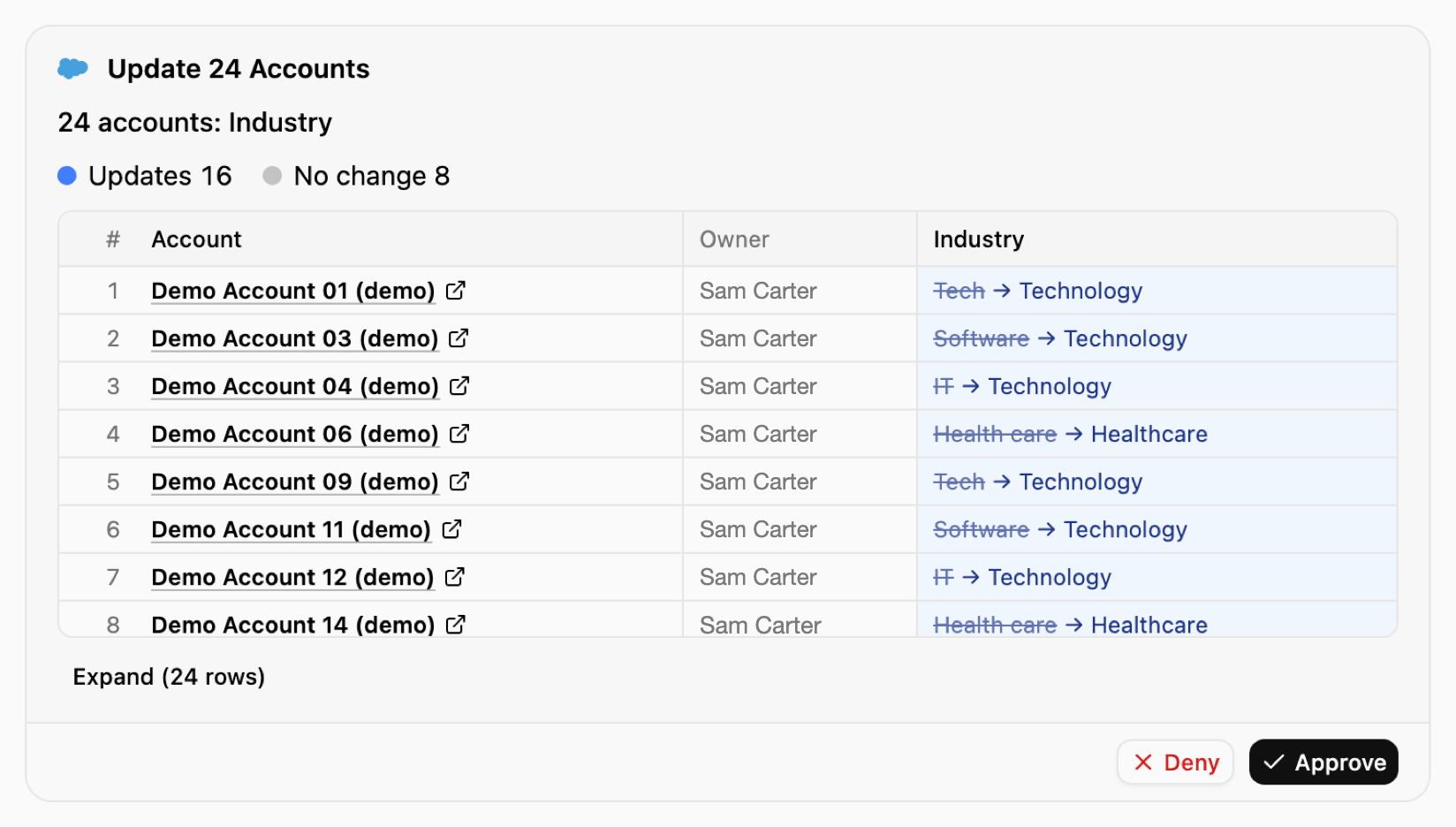Image resolution: width=1456 pixels, height=827 pixels.
Task: Open Demo Account 01 (demo) link
Action: coord(293,291)
